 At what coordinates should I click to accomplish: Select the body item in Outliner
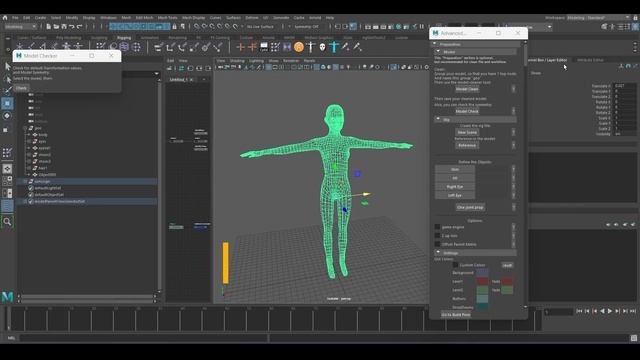click(42, 135)
